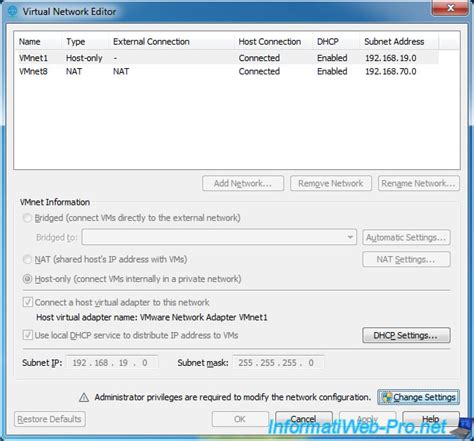
Task: Click subnet address 192.168.70.0
Action: pyautogui.click(x=391, y=71)
